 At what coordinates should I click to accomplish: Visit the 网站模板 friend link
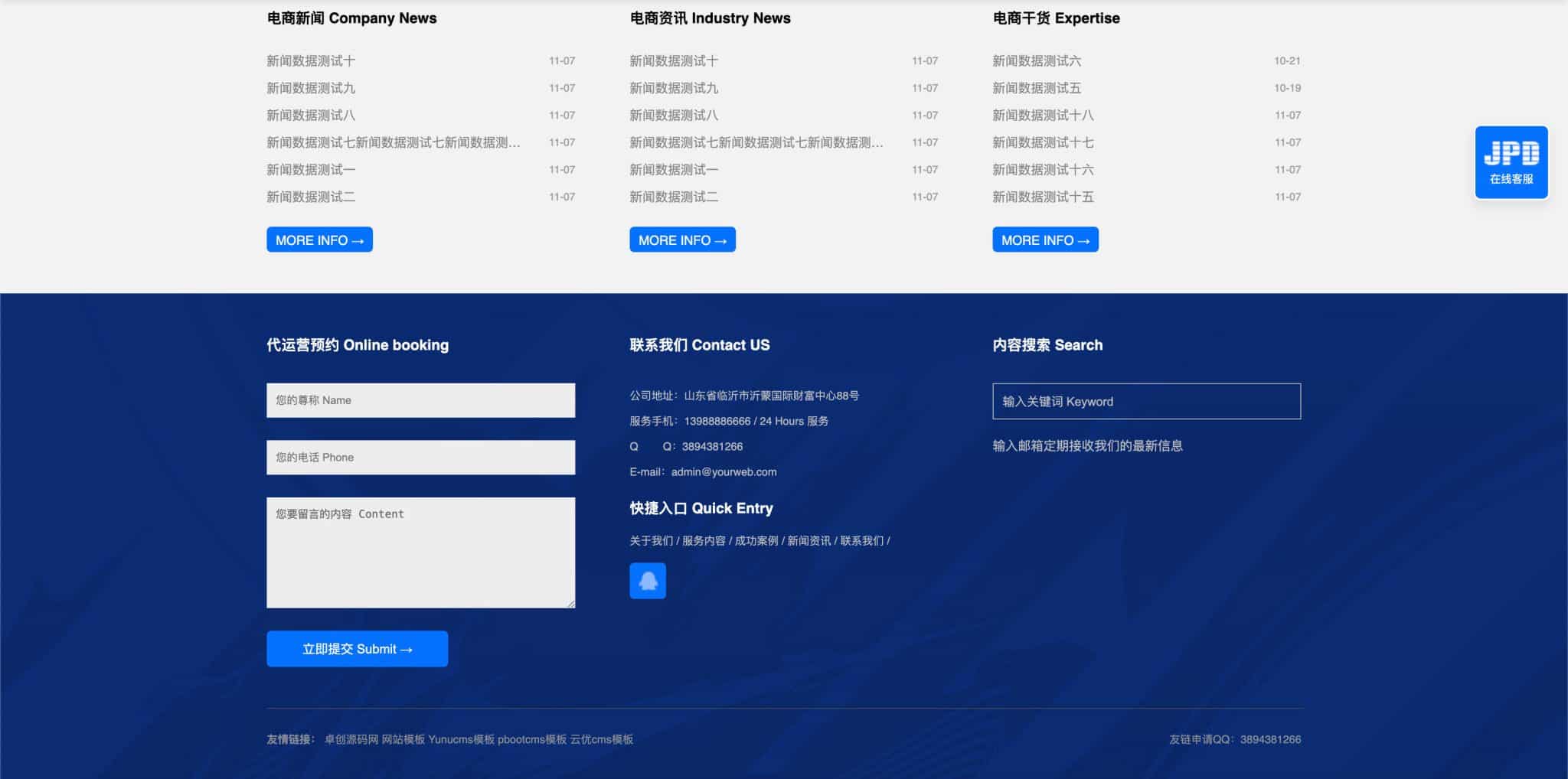click(403, 739)
